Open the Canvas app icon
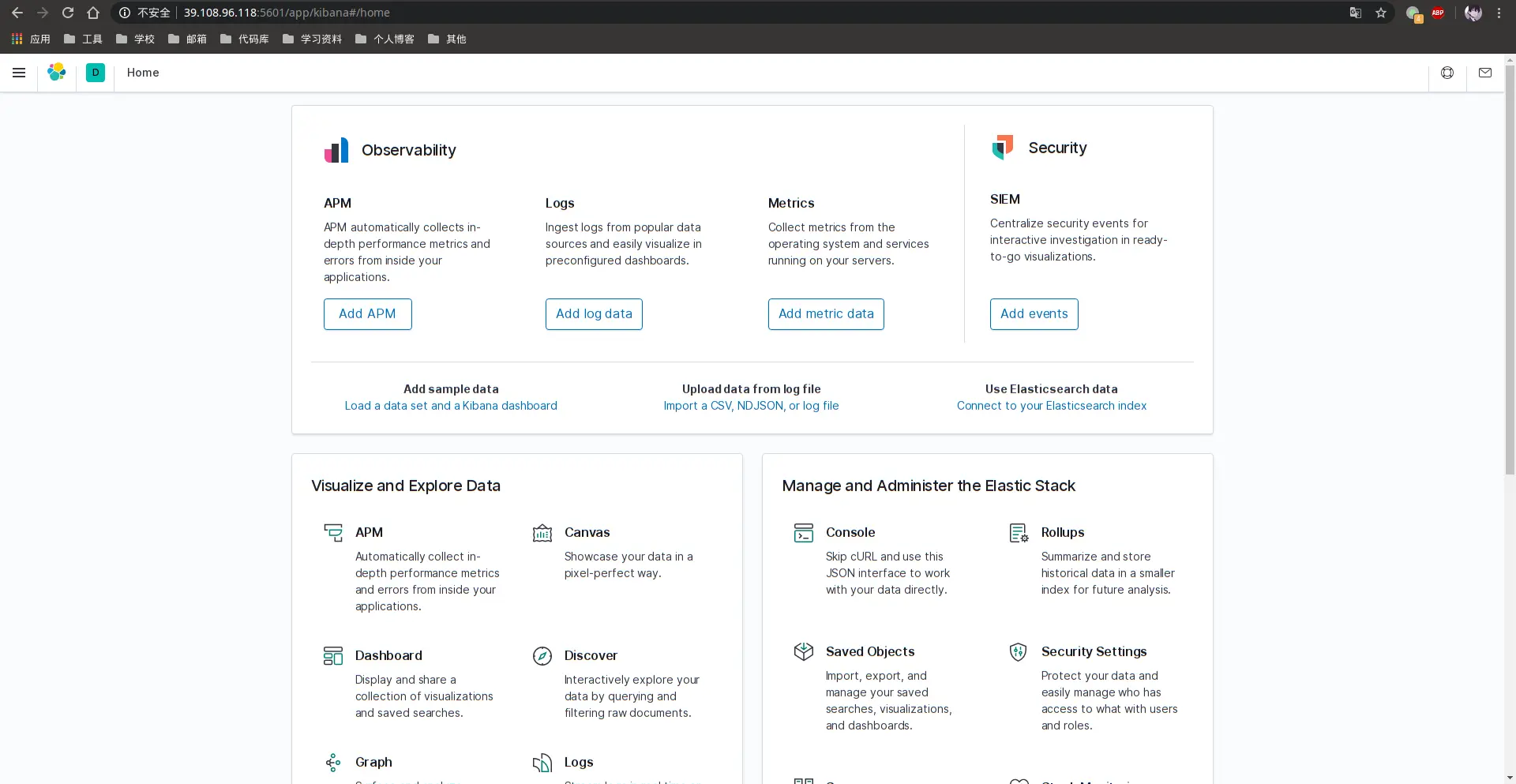 click(x=542, y=533)
